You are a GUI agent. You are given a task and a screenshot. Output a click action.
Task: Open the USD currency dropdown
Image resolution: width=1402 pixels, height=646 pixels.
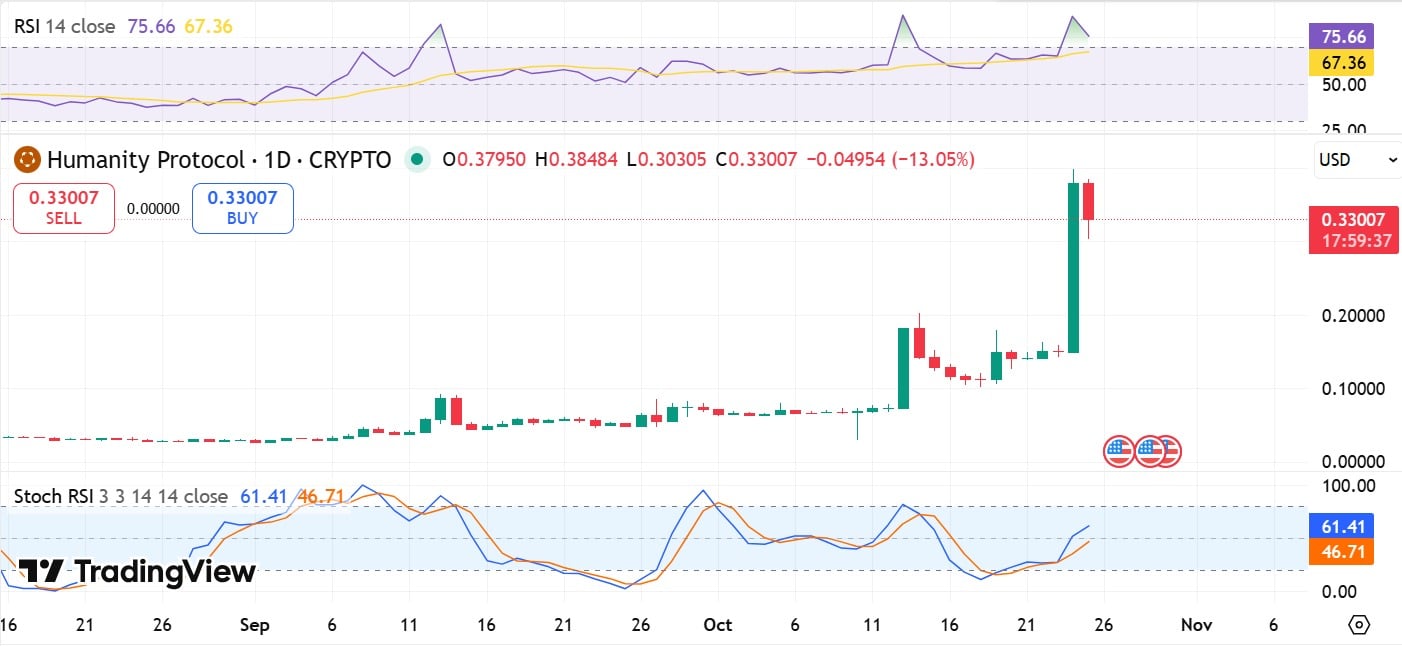click(x=1356, y=159)
